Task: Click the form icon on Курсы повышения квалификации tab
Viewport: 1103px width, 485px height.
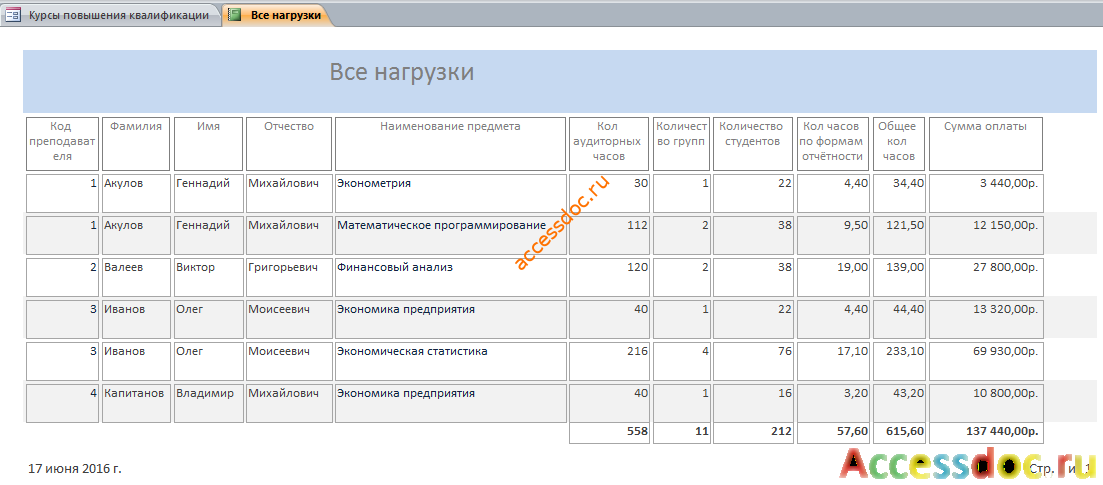Action: [13, 15]
